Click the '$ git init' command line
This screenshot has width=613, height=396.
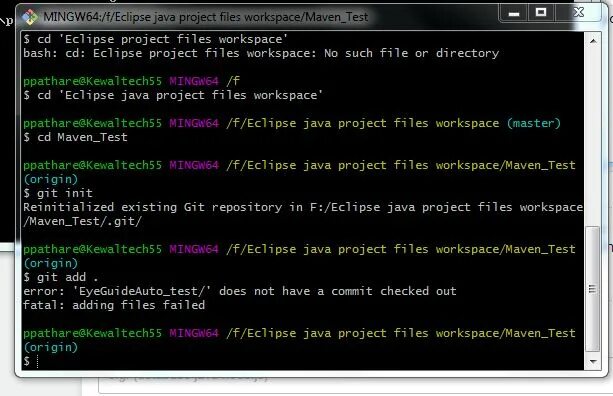click(x=58, y=193)
